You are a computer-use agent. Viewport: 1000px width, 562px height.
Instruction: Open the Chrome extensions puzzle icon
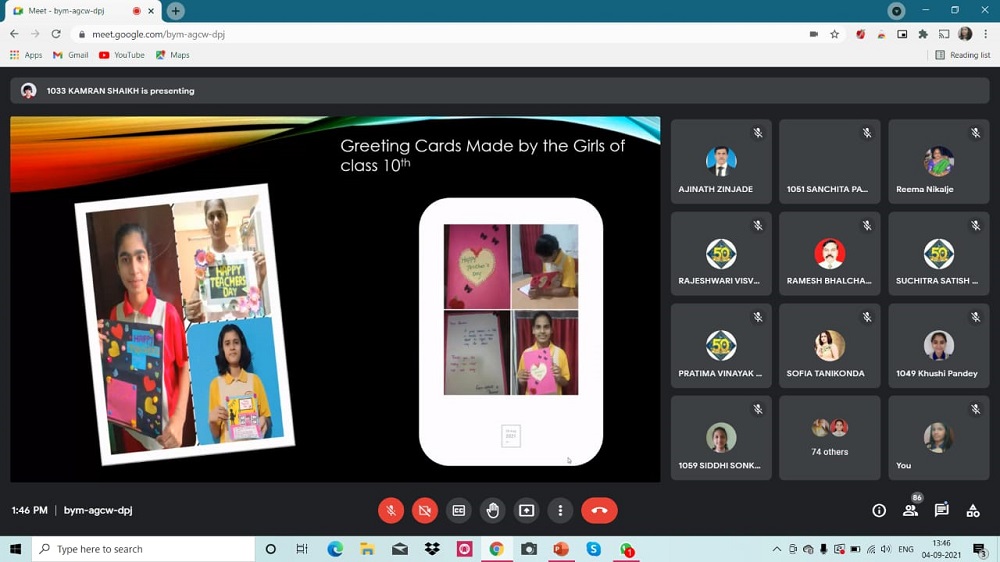tap(922, 34)
